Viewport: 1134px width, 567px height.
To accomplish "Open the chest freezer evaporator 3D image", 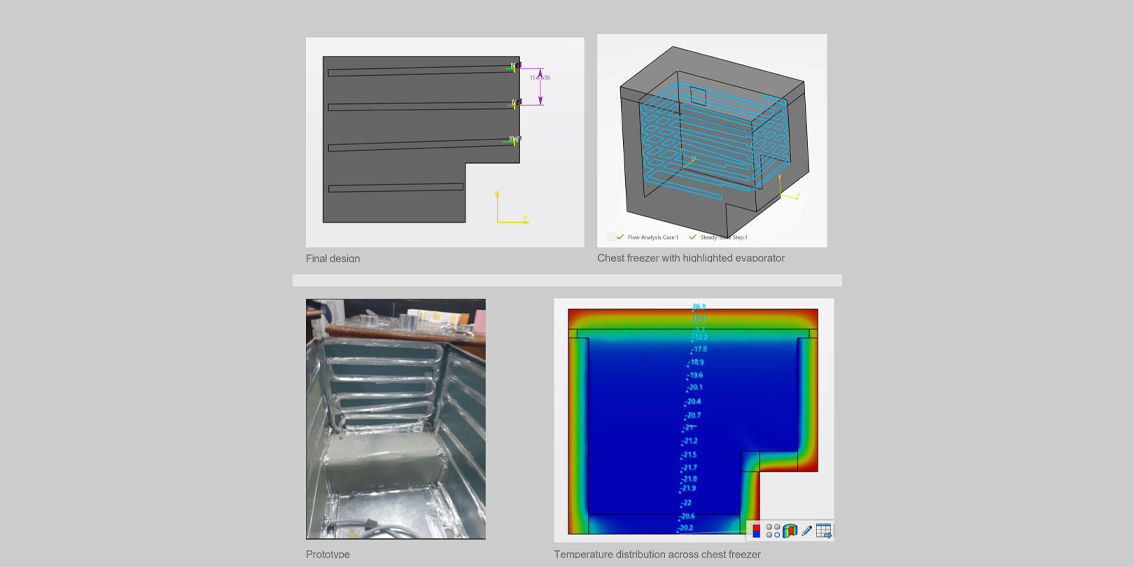I will pos(712,140).
